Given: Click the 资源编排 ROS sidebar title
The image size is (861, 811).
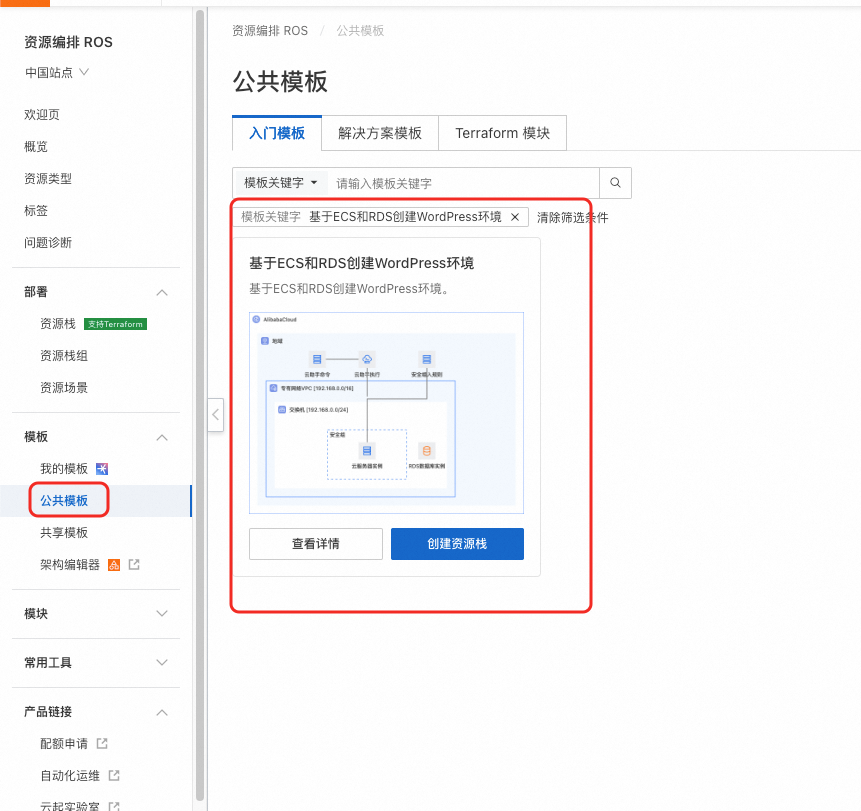Looking at the screenshot, I should point(68,42).
